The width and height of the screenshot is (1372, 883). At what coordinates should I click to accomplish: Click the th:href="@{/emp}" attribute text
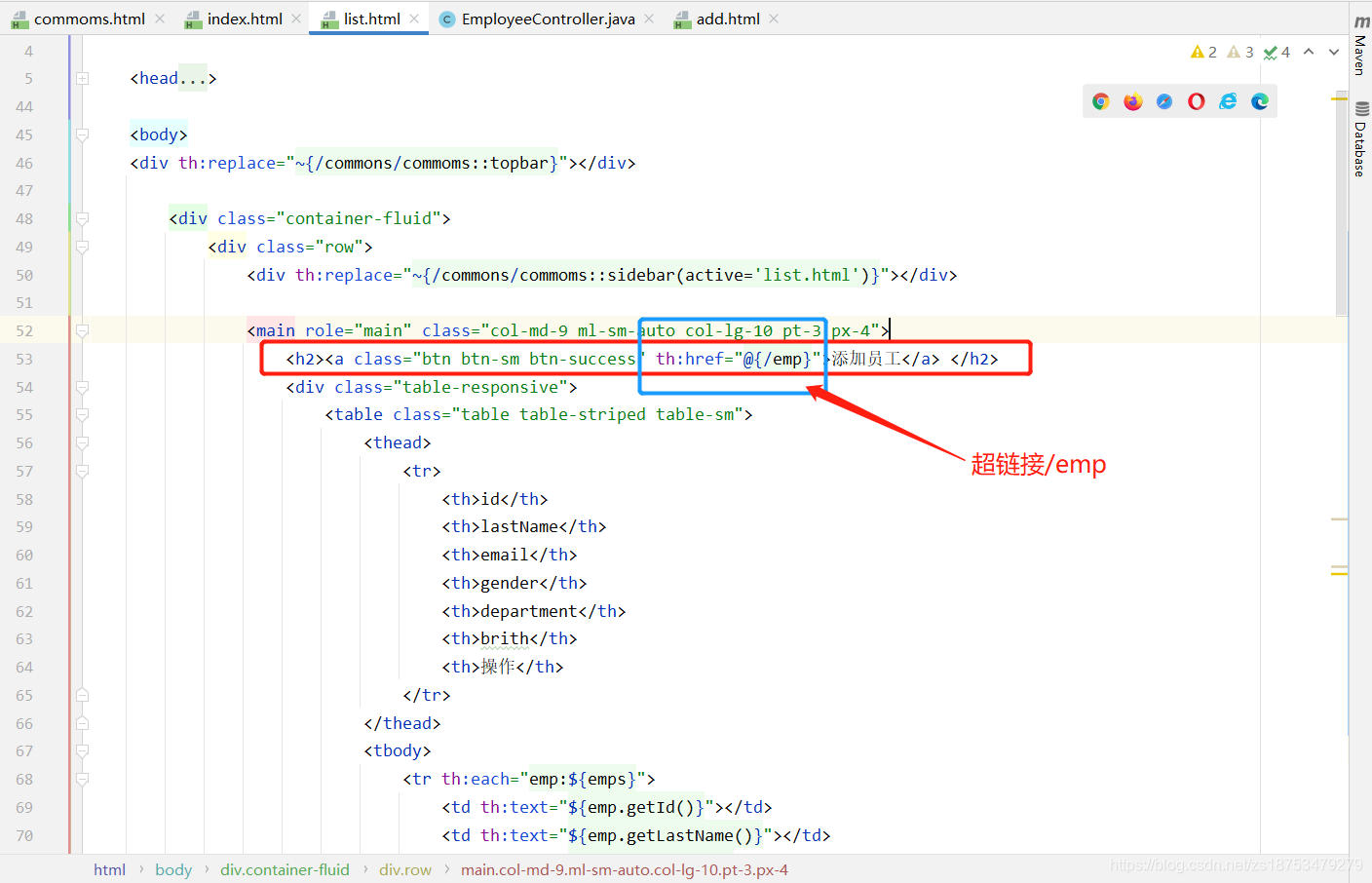738,359
